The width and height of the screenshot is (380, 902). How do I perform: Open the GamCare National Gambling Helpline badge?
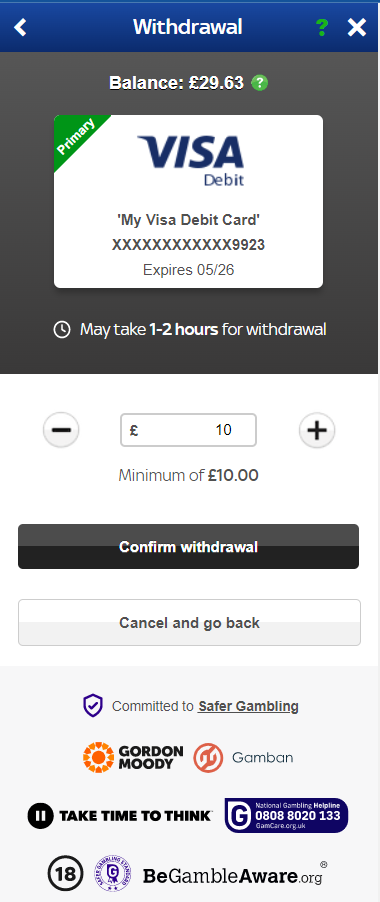coord(286,815)
